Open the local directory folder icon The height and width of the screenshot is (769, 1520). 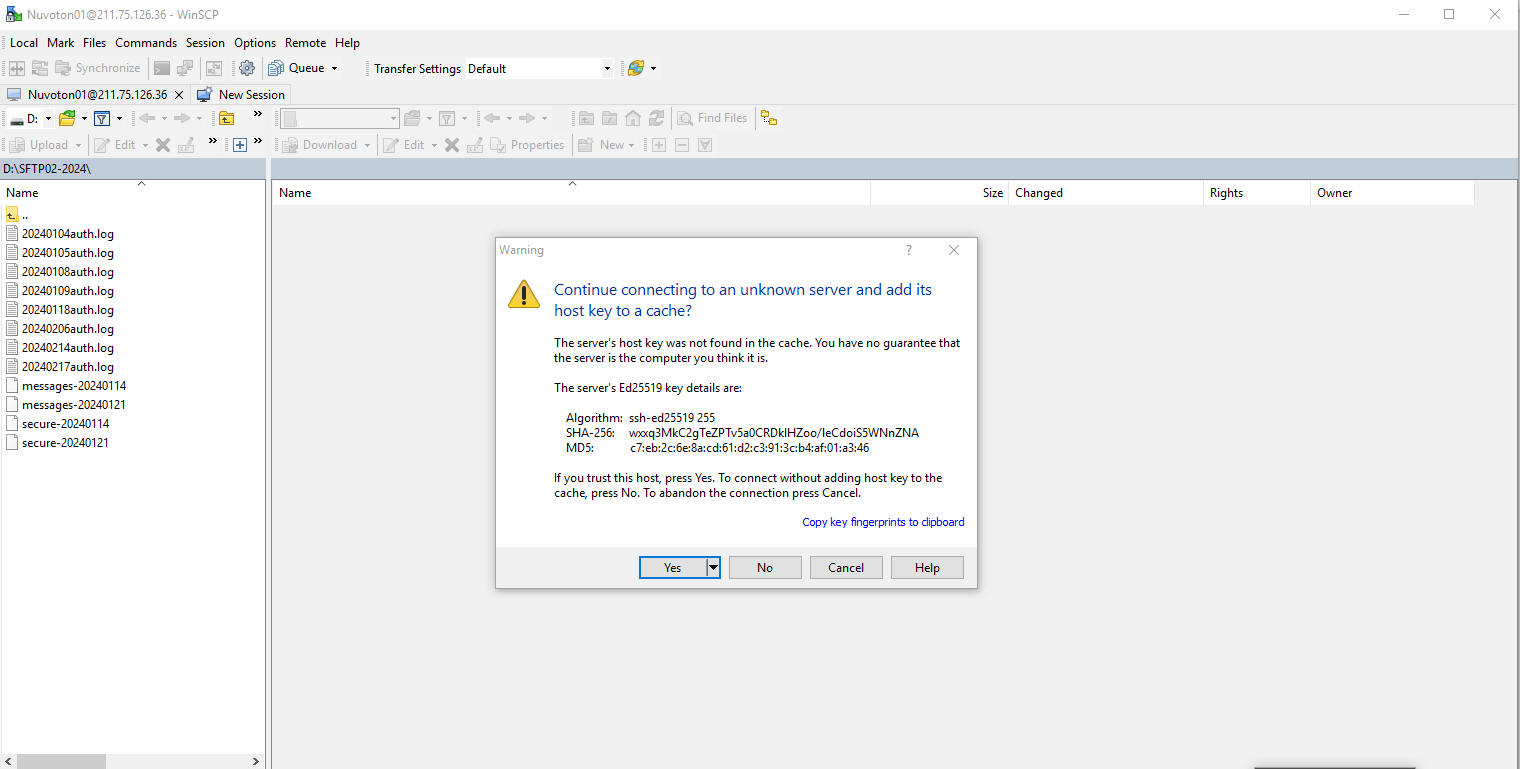coord(67,118)
